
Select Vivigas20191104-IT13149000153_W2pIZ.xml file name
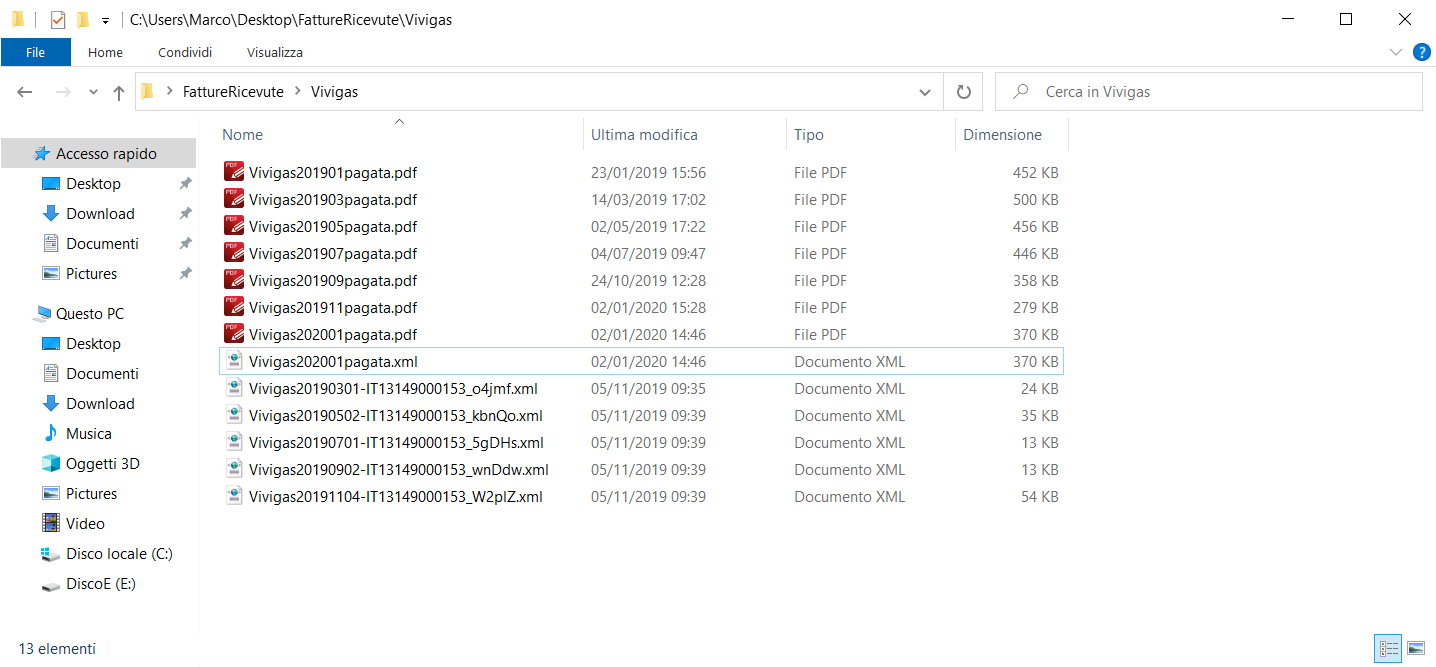coord(396,496)
